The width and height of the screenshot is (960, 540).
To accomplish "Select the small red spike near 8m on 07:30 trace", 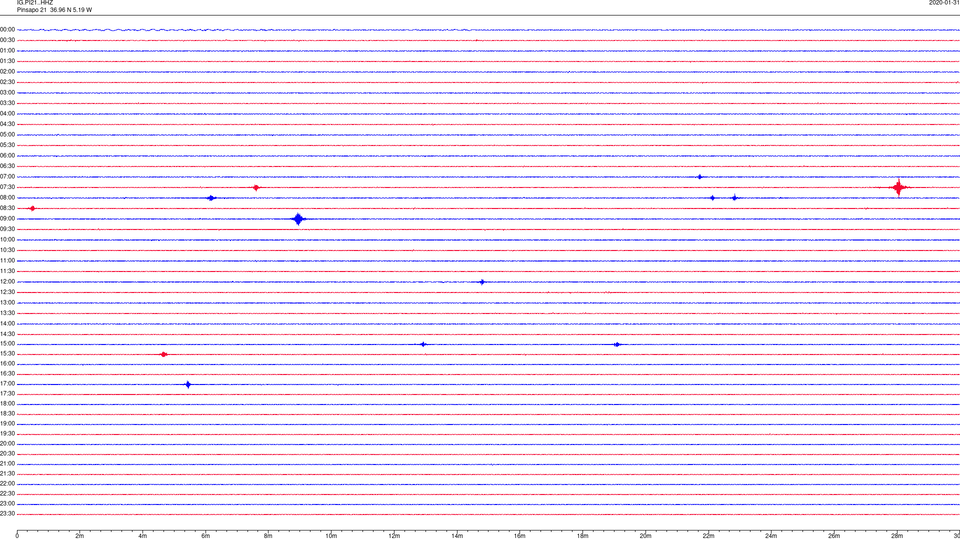I will (x=256, y=187).
